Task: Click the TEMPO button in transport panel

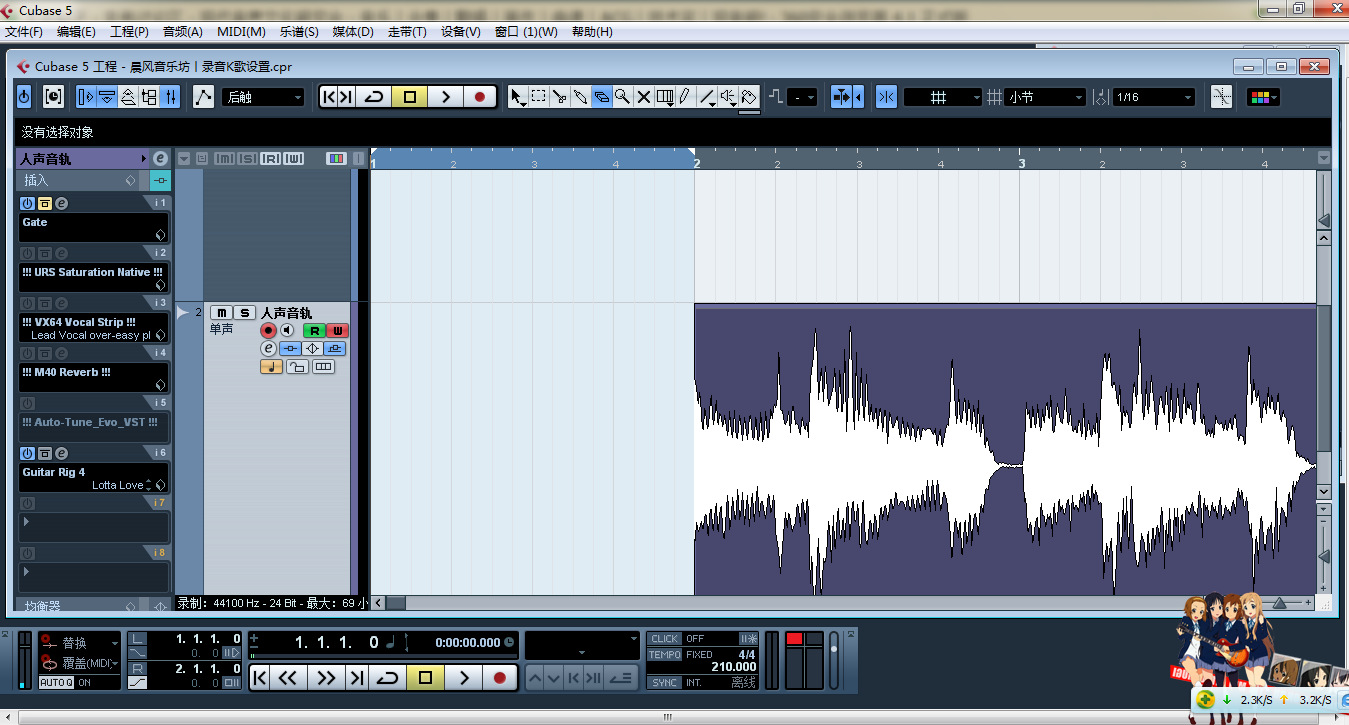Action: coord(664,654)
